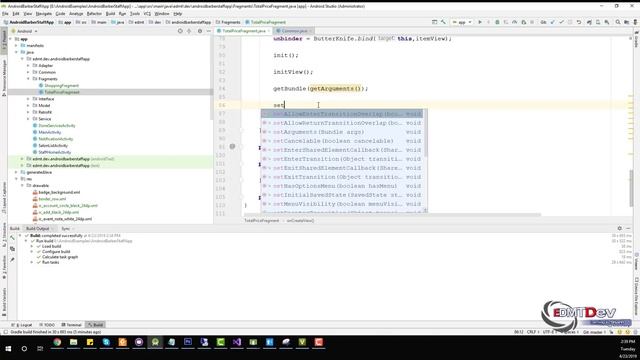Select the Build Output tab

point(38,229)
